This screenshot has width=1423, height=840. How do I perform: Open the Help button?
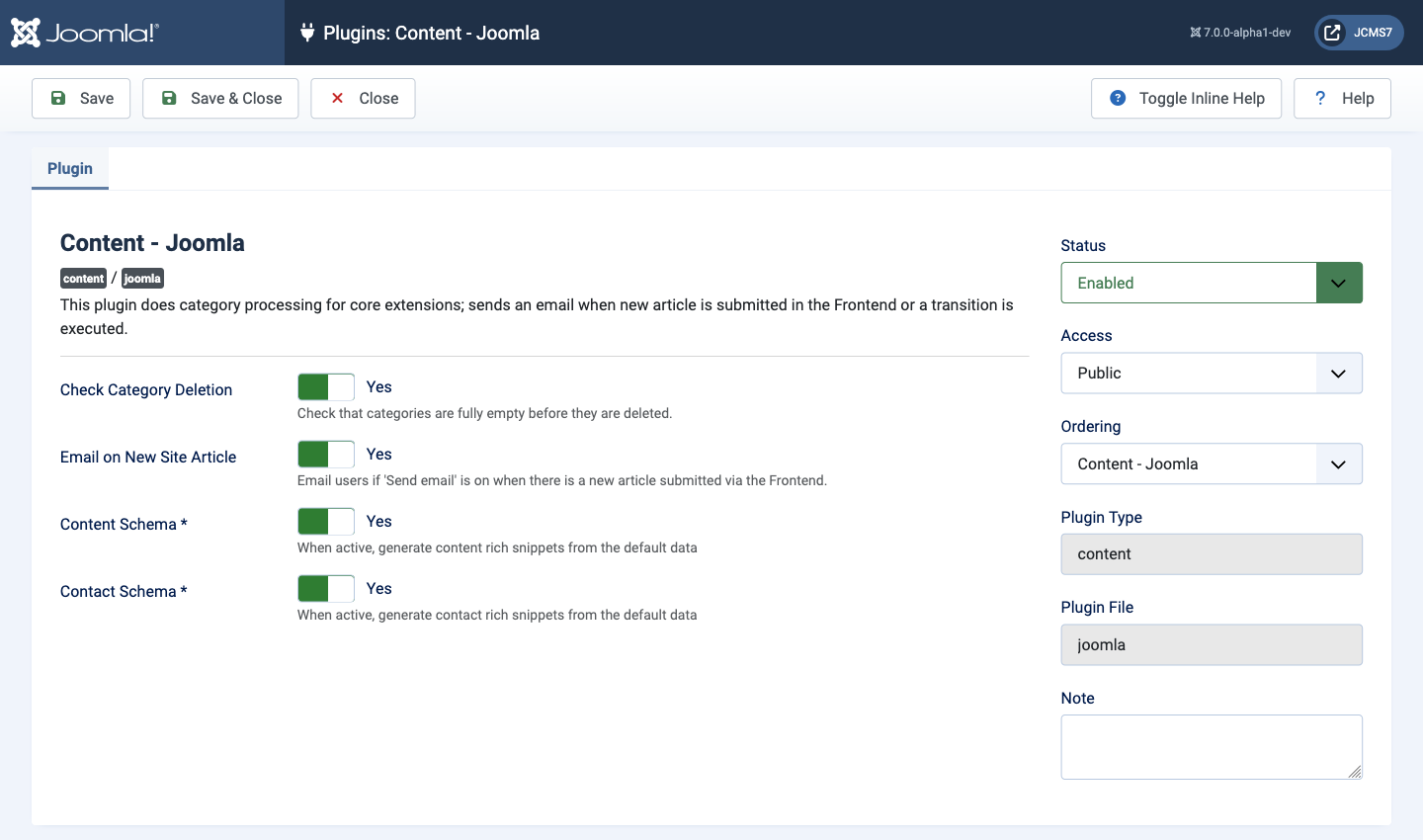tap(1342, 98)
